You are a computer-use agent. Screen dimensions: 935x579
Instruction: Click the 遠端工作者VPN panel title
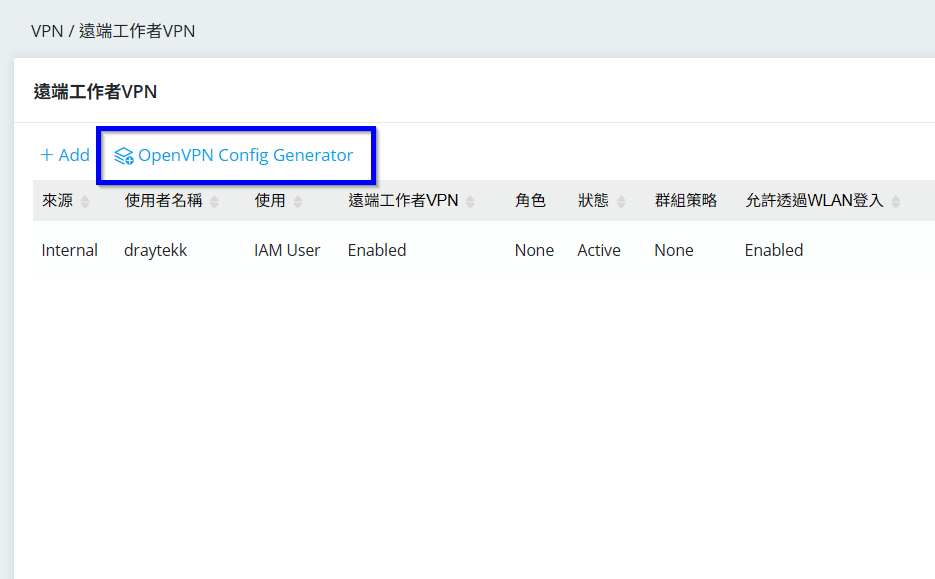point(95,92)
